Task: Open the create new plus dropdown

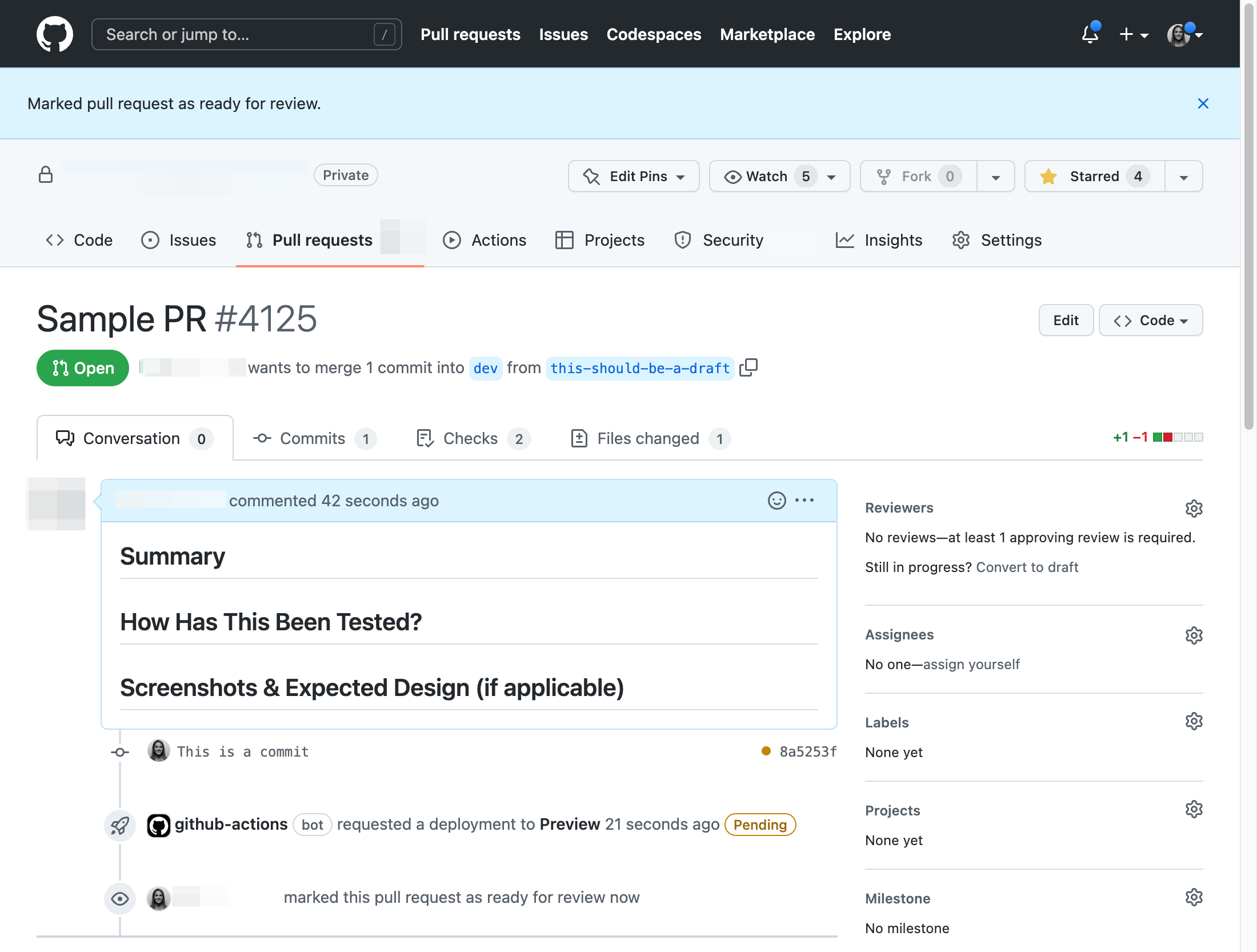Action: click(1134, 34)
